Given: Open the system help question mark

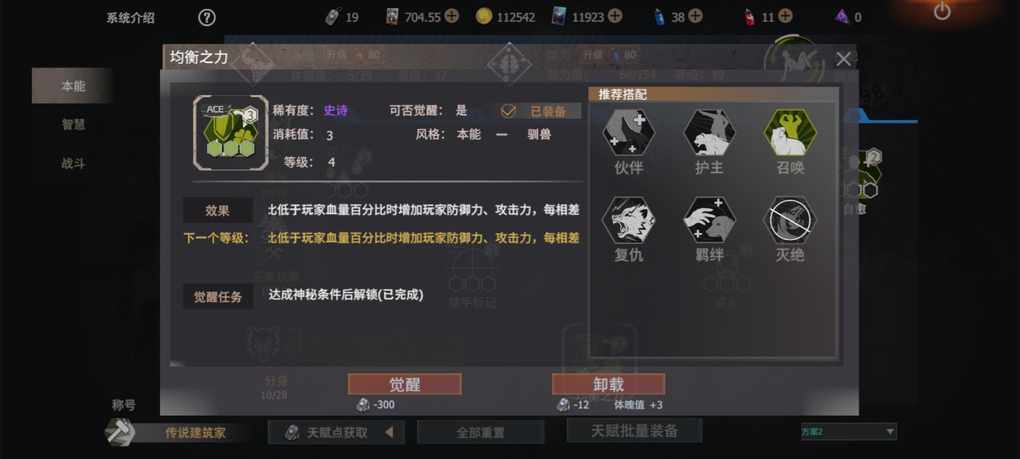Looking at the screenshot, I should click(206, 18).
